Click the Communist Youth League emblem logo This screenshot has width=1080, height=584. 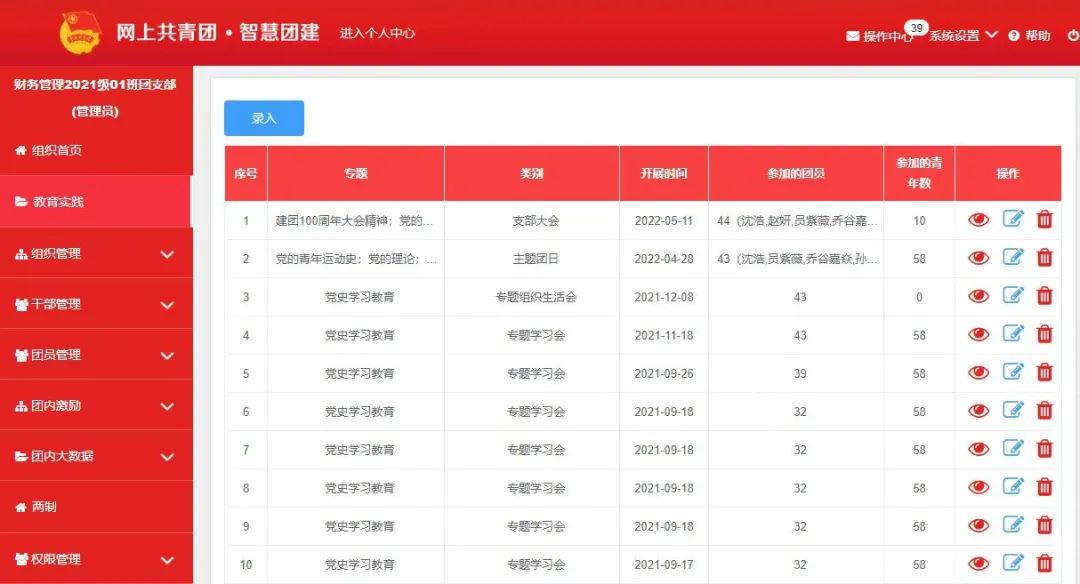(81, 33)
